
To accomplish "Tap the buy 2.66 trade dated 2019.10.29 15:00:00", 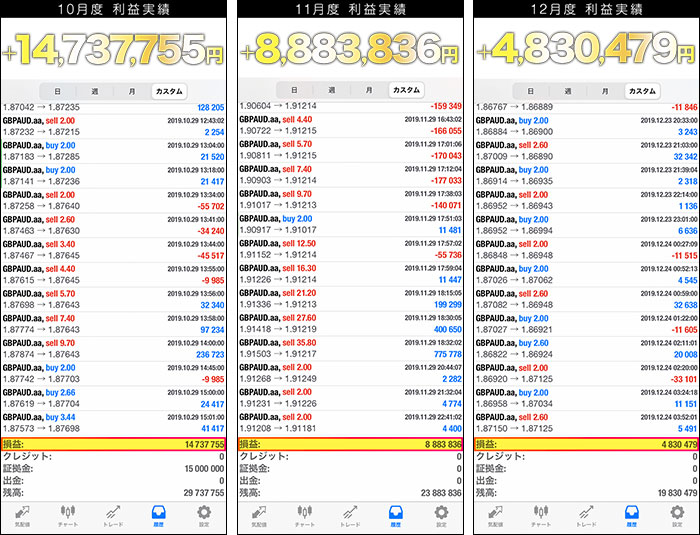I will (x=113, y=398).
